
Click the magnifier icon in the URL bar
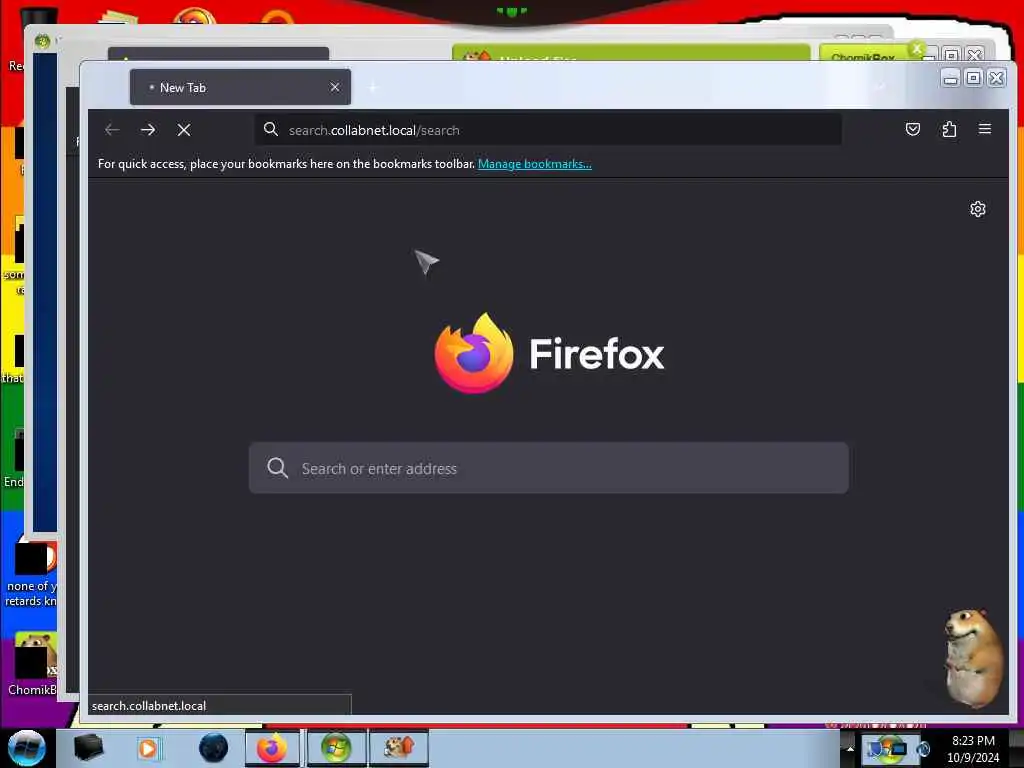pos(270,129)
